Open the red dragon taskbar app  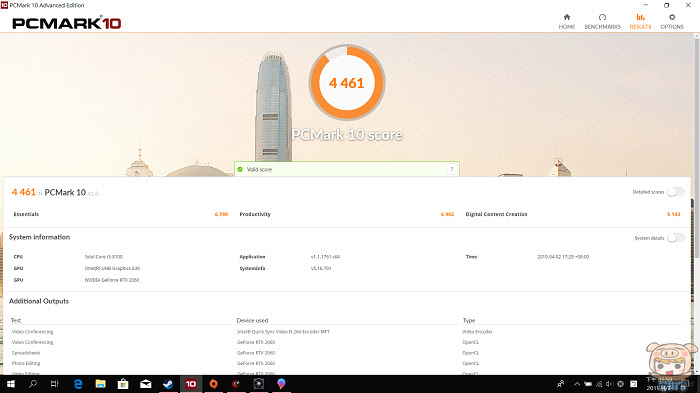(x=236, y=384)
